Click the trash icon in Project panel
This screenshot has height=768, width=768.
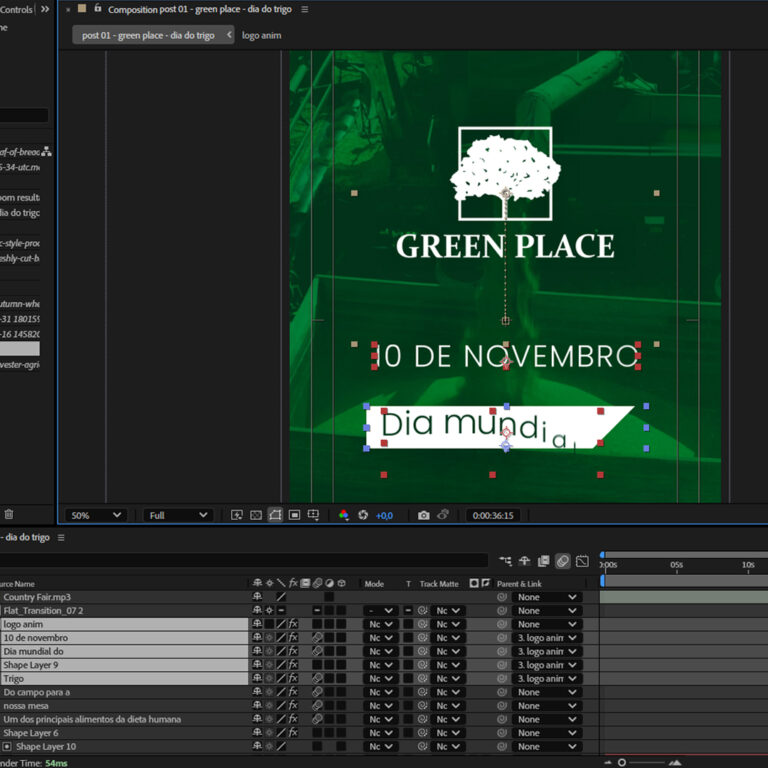pyautogui.click(x=9, y=515)
